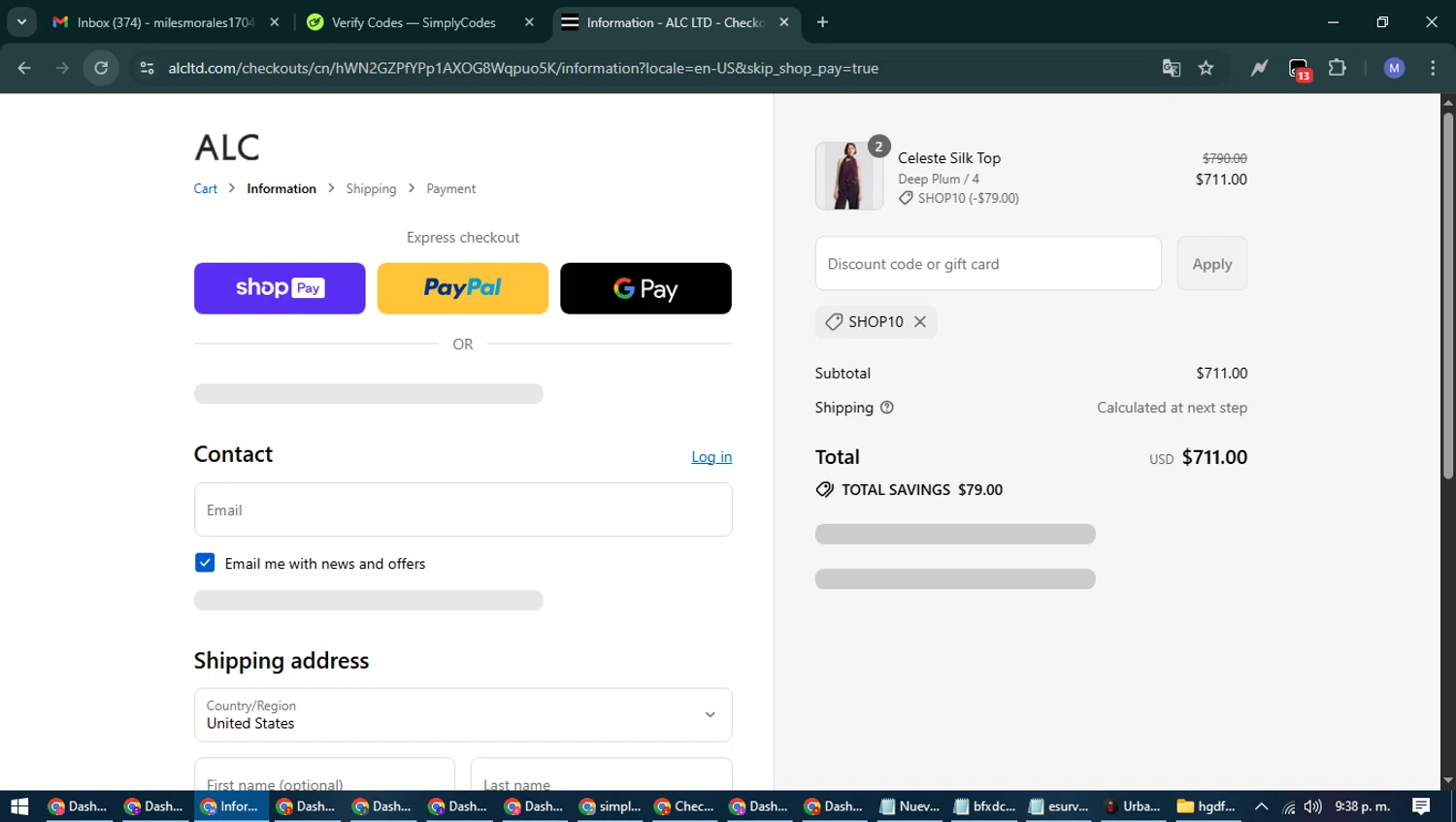Go to Cart breadcrumb
1456x822 pixels.
pos(206,188)
